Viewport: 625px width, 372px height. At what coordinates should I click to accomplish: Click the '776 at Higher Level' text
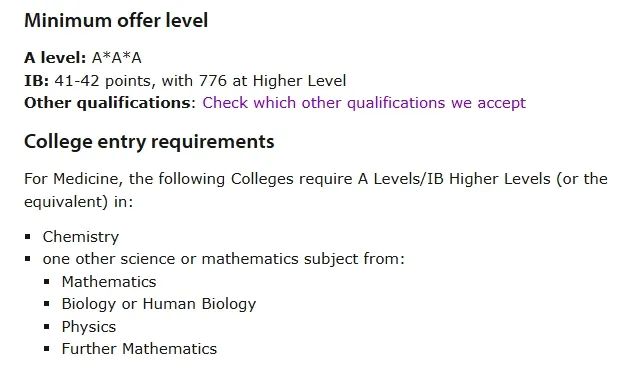click(x=272, y=81)
